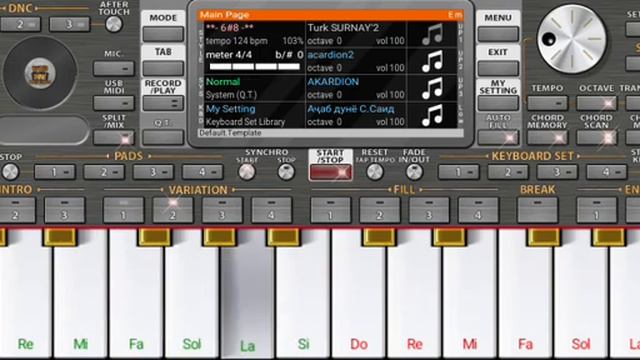
Task: Toggle the USB MIDI button
Action: pos(113,103)
